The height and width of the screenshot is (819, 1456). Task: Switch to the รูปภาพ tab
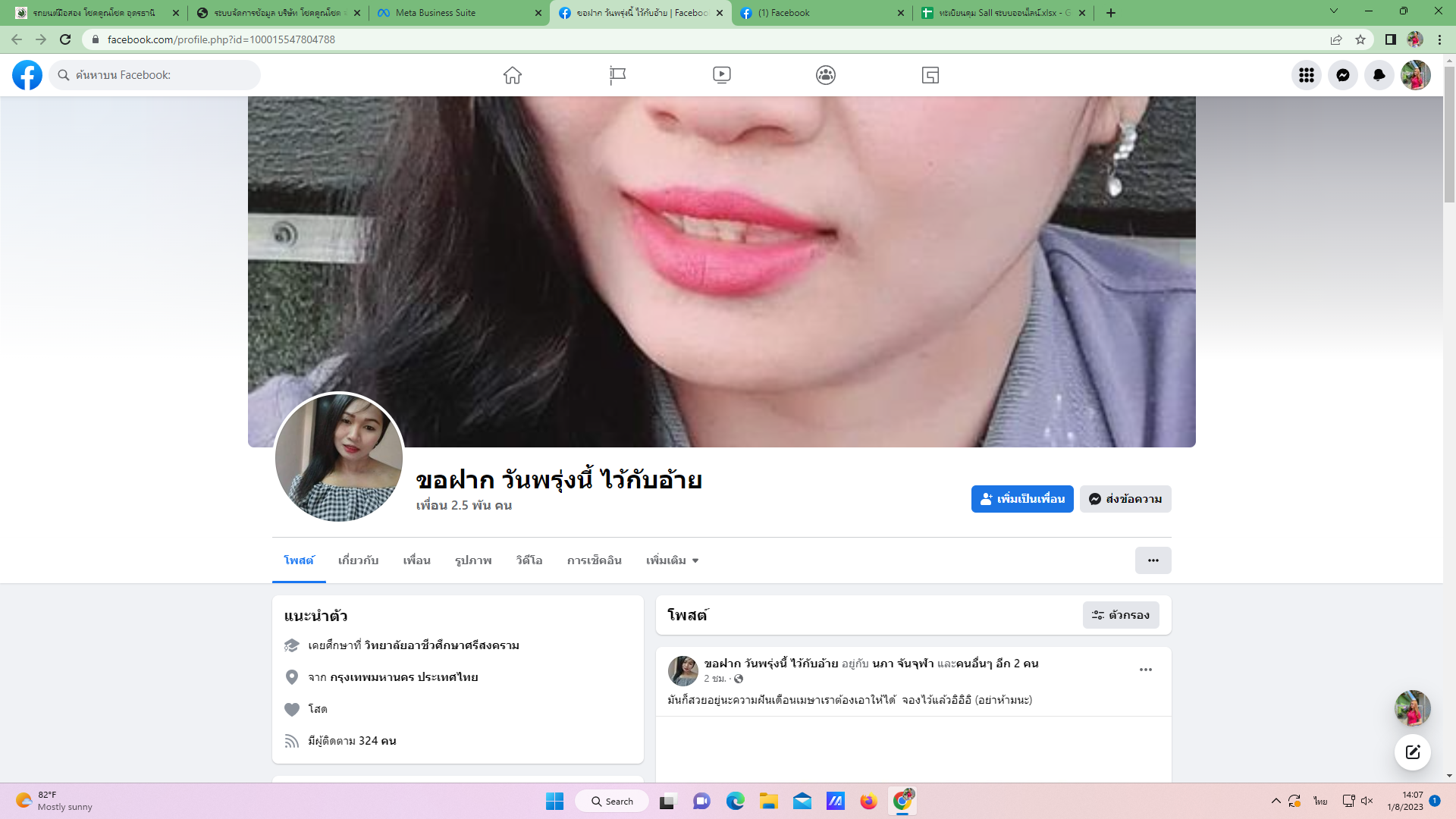(473, 560)
